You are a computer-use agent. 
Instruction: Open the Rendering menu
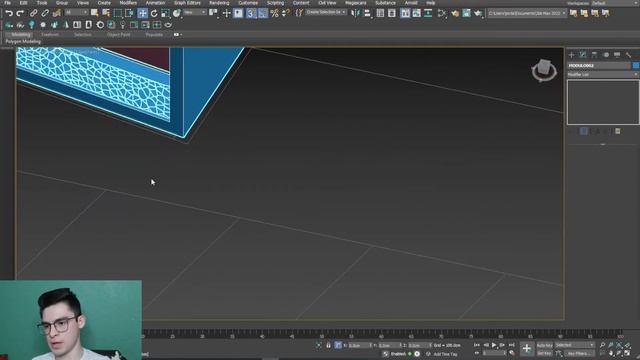pos(219,3)
